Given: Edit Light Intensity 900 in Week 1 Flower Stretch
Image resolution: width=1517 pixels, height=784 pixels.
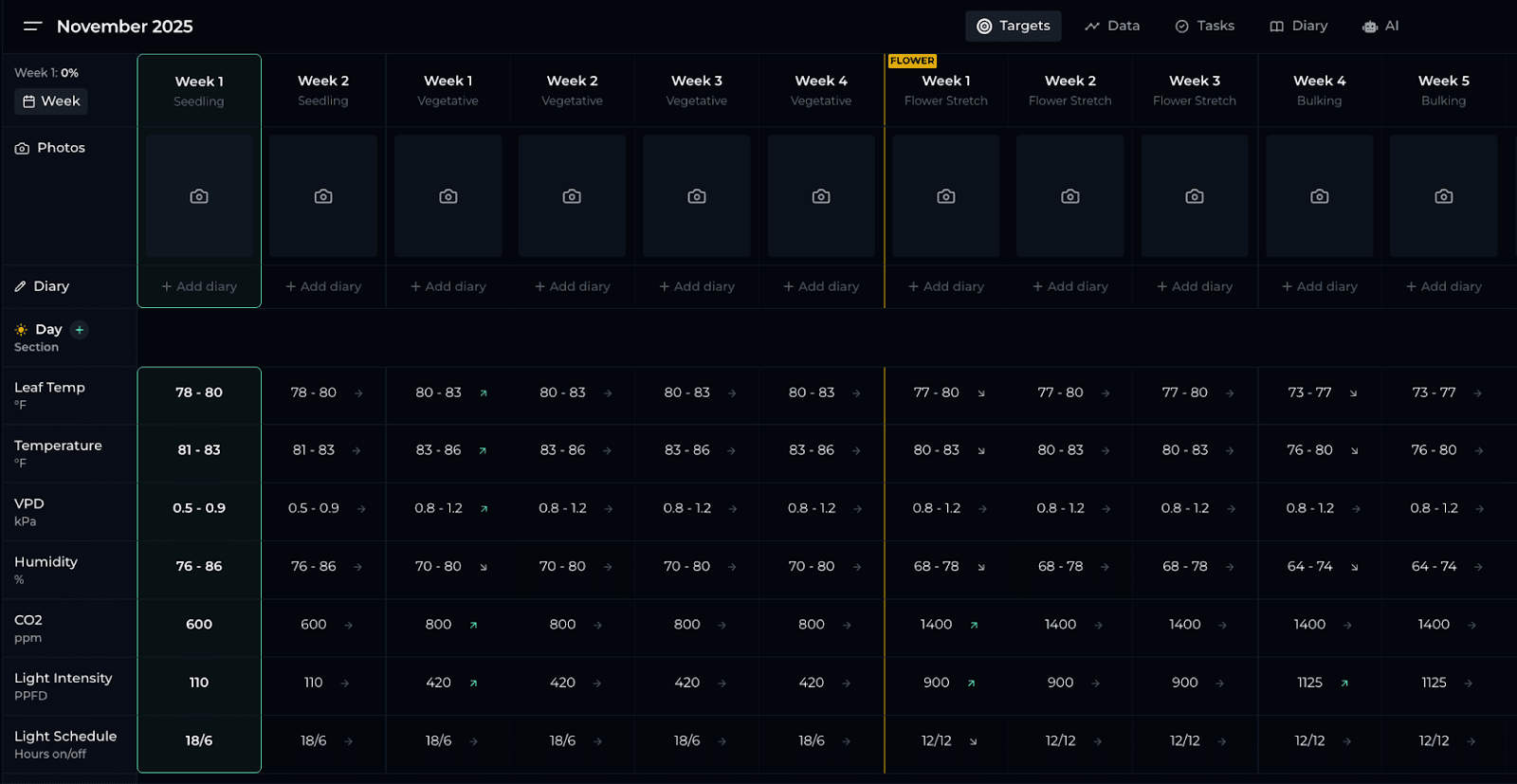Looking at the screenshot, I should (937, 683).
